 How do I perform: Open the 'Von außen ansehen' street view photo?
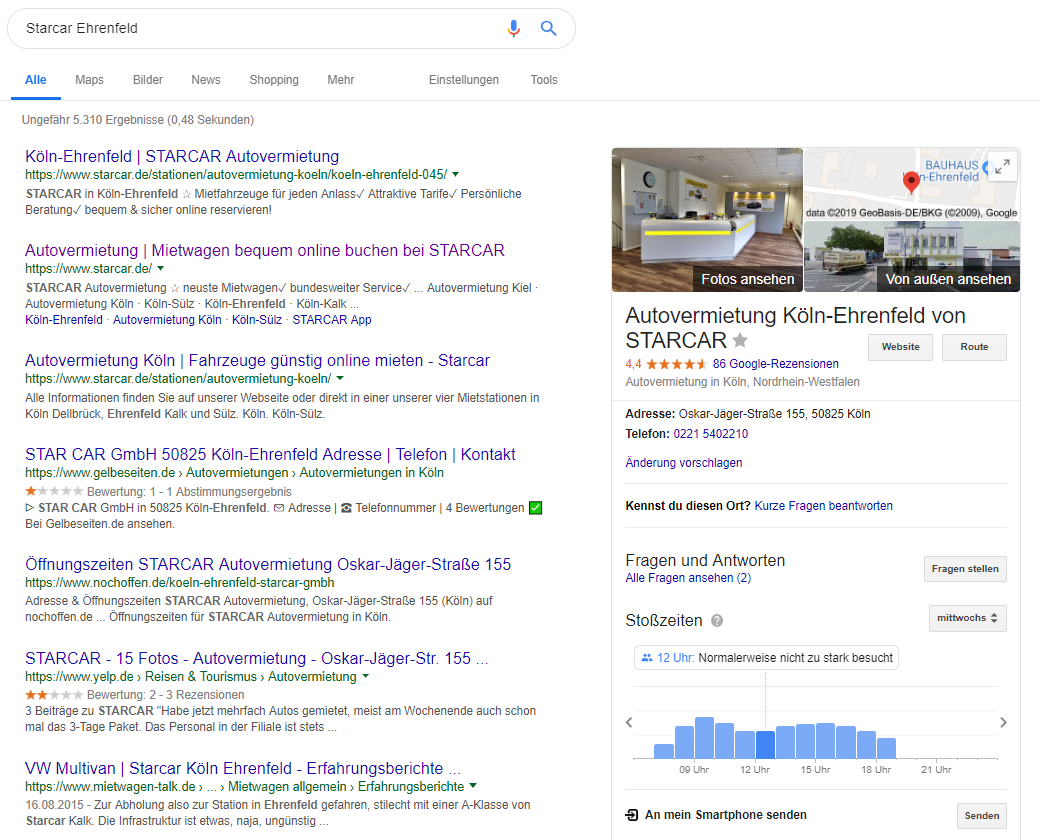point(912,256)
